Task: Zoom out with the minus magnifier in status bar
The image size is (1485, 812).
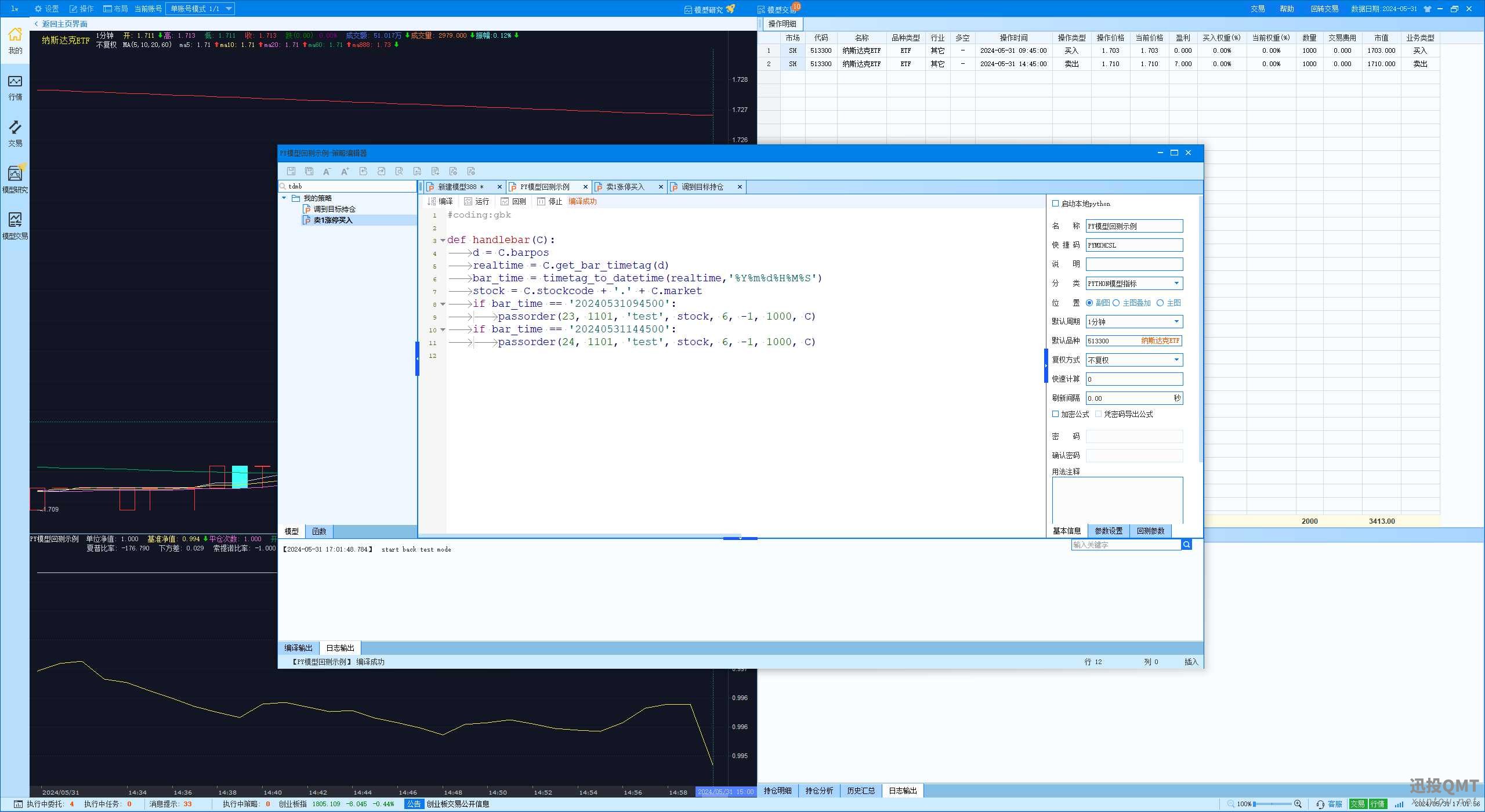Action: click(1231, 804)
